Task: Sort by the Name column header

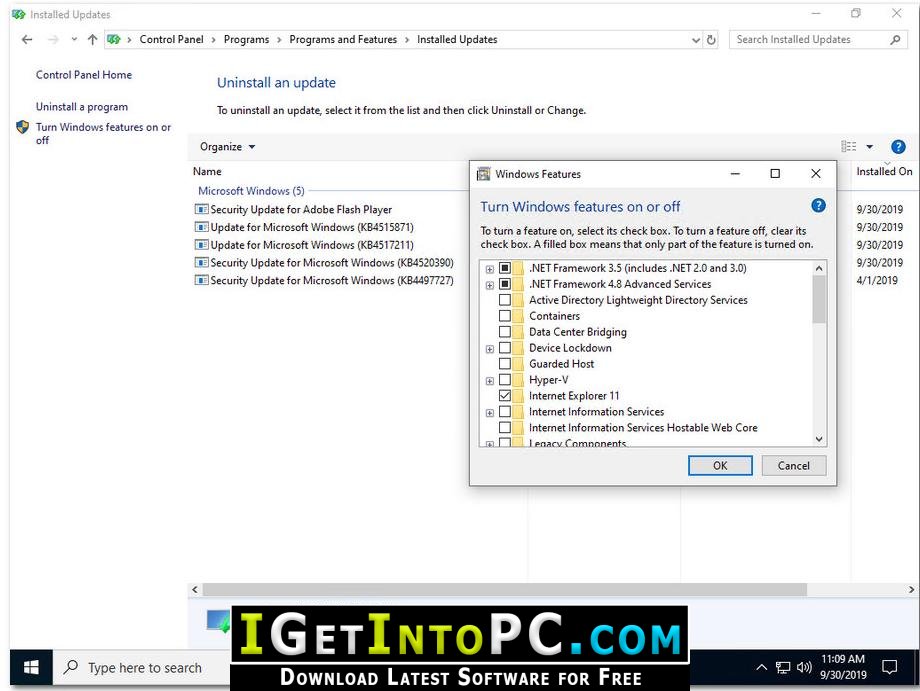Action: tap(207, 171)
